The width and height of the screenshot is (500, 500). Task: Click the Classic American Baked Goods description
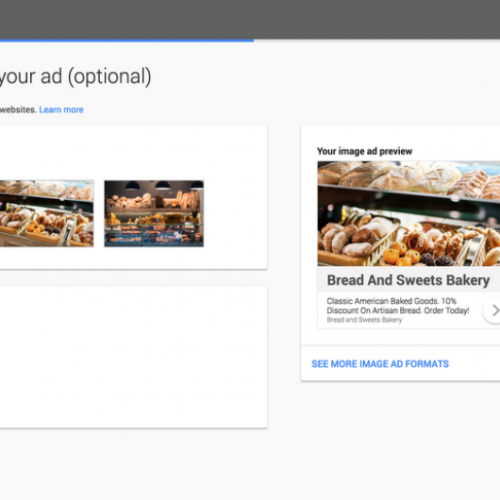pos(398,306)
